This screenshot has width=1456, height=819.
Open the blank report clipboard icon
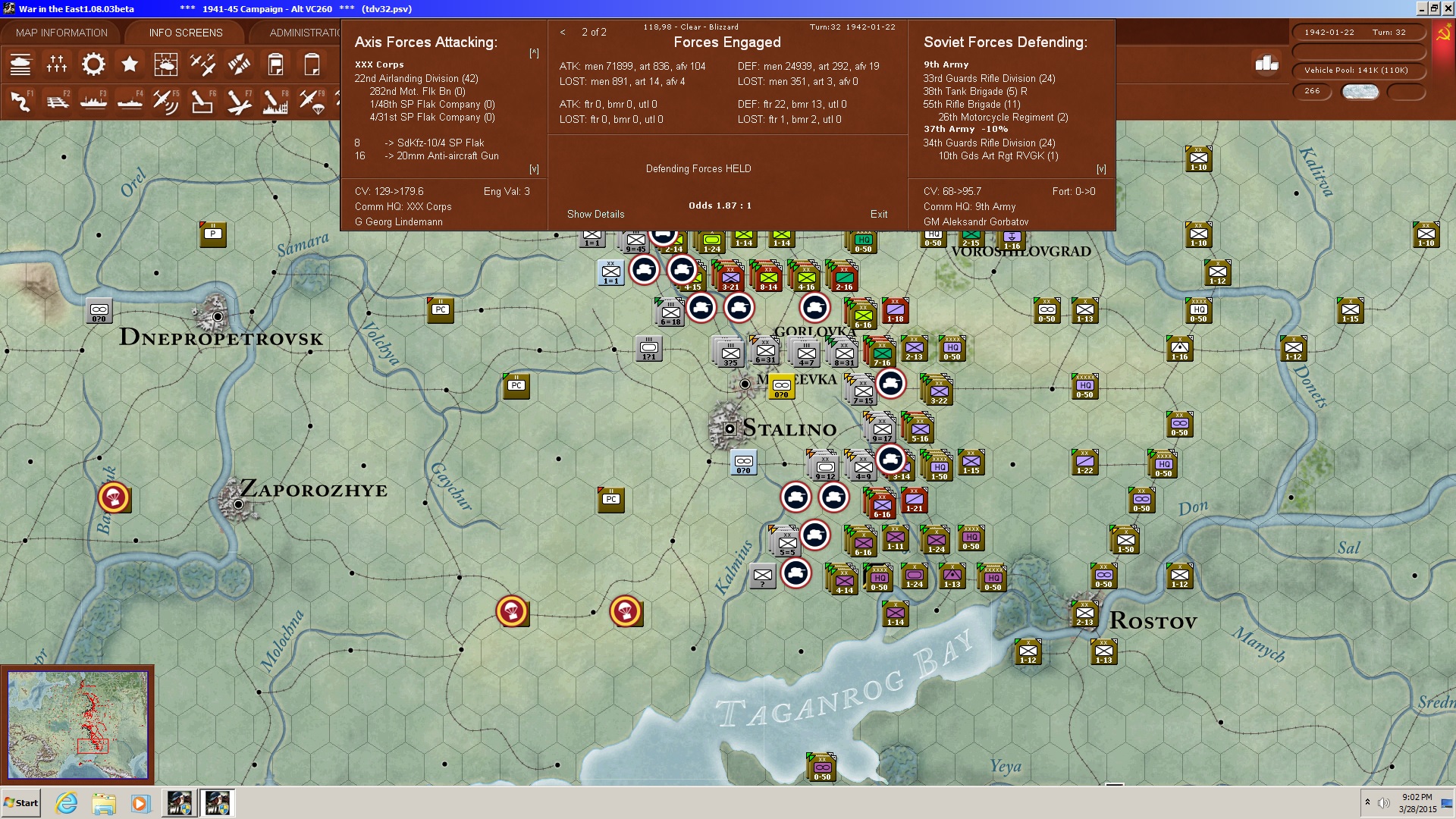coord(312,64)
